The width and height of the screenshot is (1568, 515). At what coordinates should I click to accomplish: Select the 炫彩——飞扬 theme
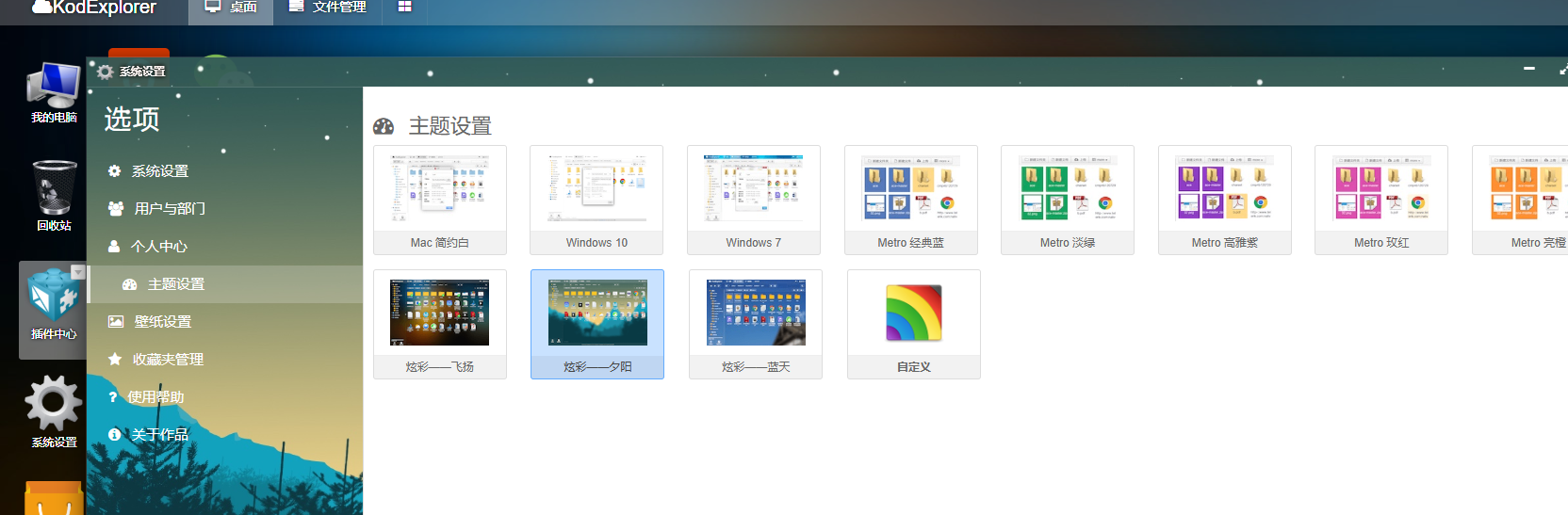coord(440,324)
